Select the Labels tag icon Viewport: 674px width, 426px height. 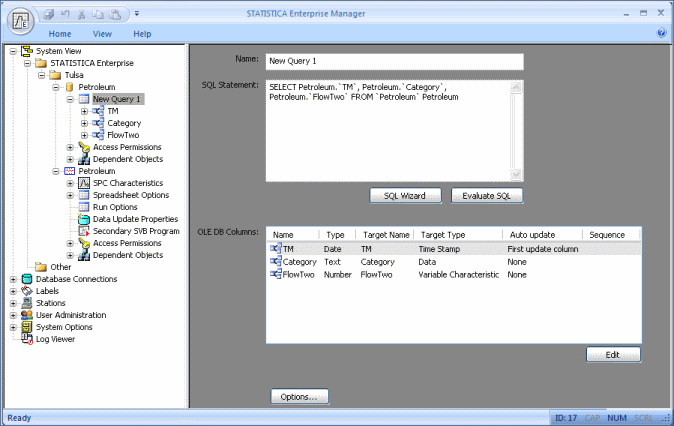click(x=27, y=291)
